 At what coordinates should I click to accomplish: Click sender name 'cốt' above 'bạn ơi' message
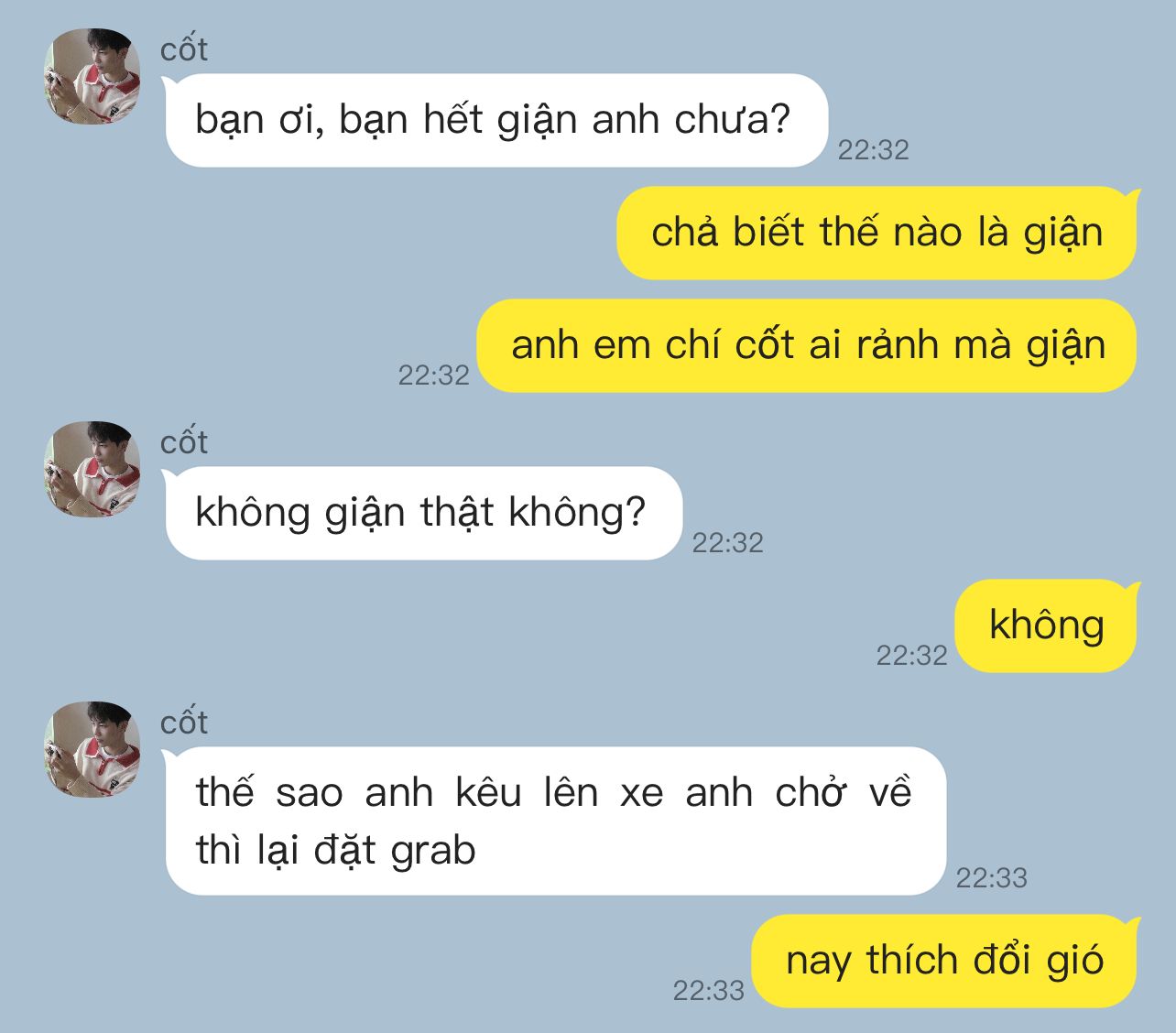coord(184,49)
